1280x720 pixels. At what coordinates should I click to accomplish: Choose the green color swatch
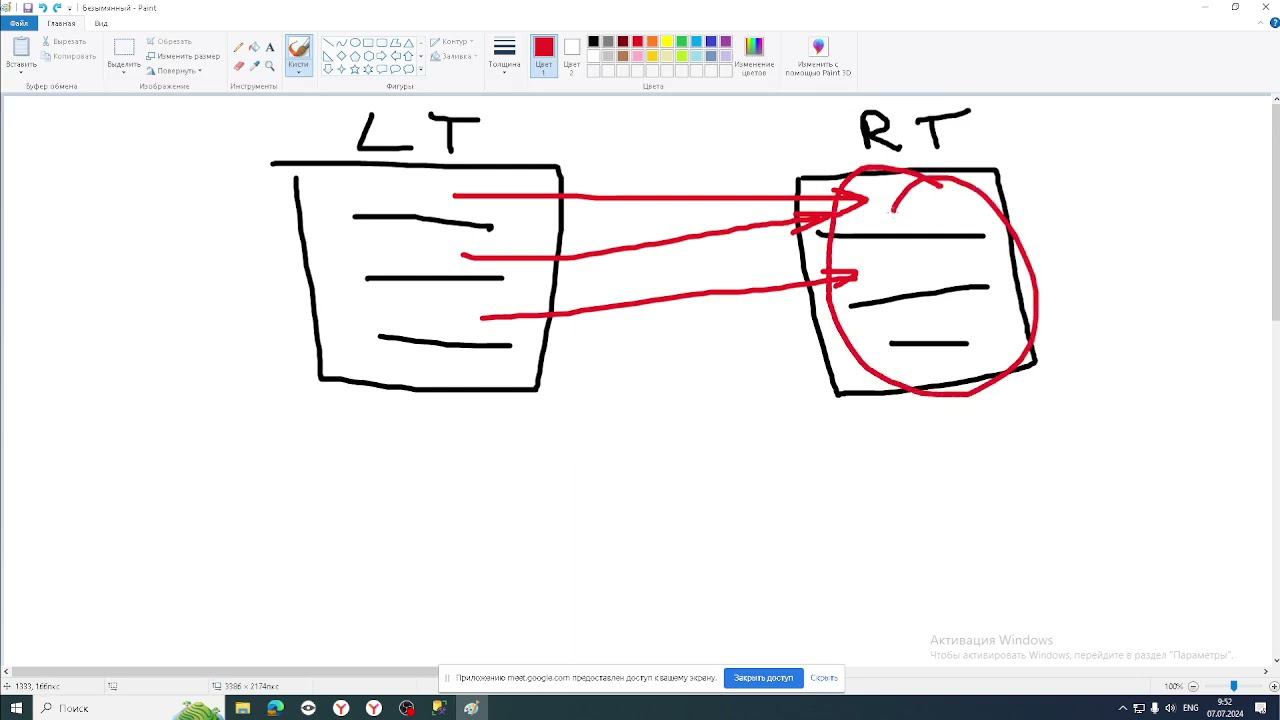(x=682, y=42)
